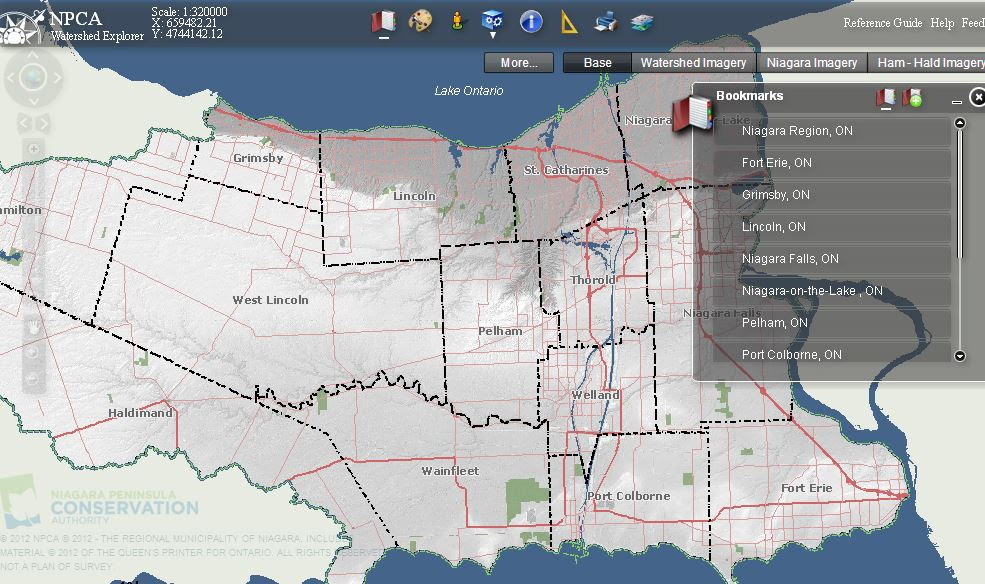985x584 pixels.
Task: Select the triangle ruler Measure tool
Action: (x=569, y=22)
